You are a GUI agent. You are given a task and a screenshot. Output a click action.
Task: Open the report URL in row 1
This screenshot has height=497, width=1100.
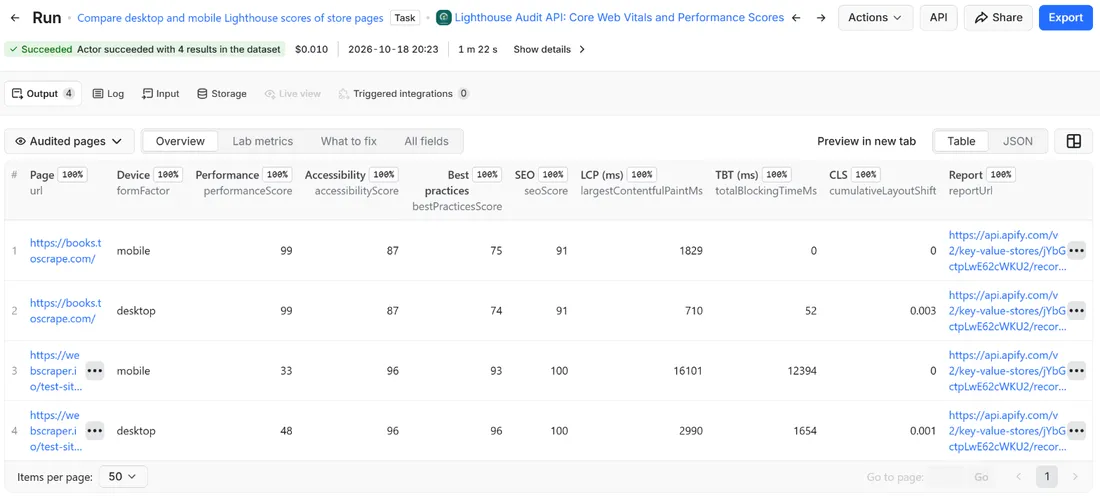pos(1007,251)
